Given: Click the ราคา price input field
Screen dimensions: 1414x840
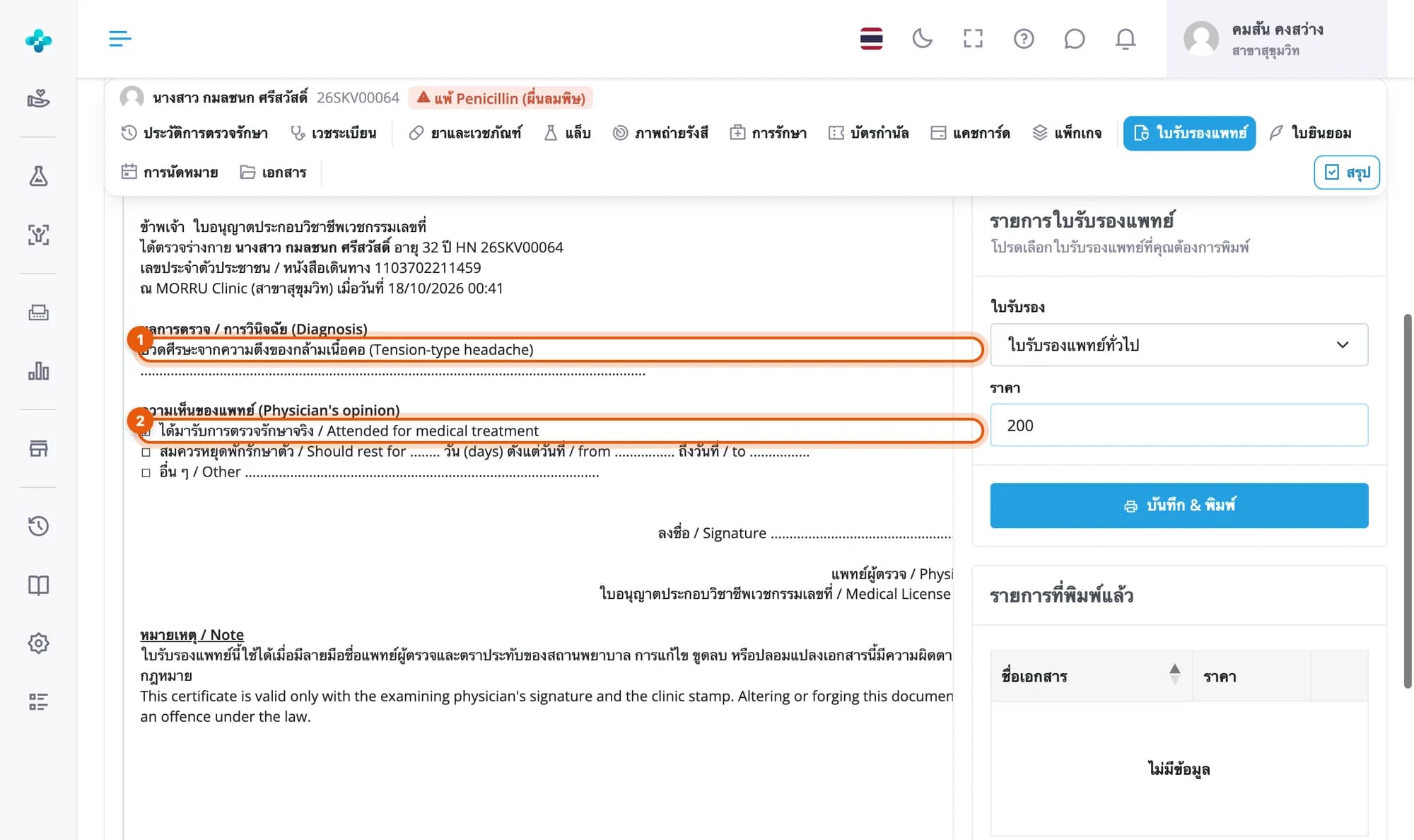Looking at the screenshot, I should [1179, 425].
